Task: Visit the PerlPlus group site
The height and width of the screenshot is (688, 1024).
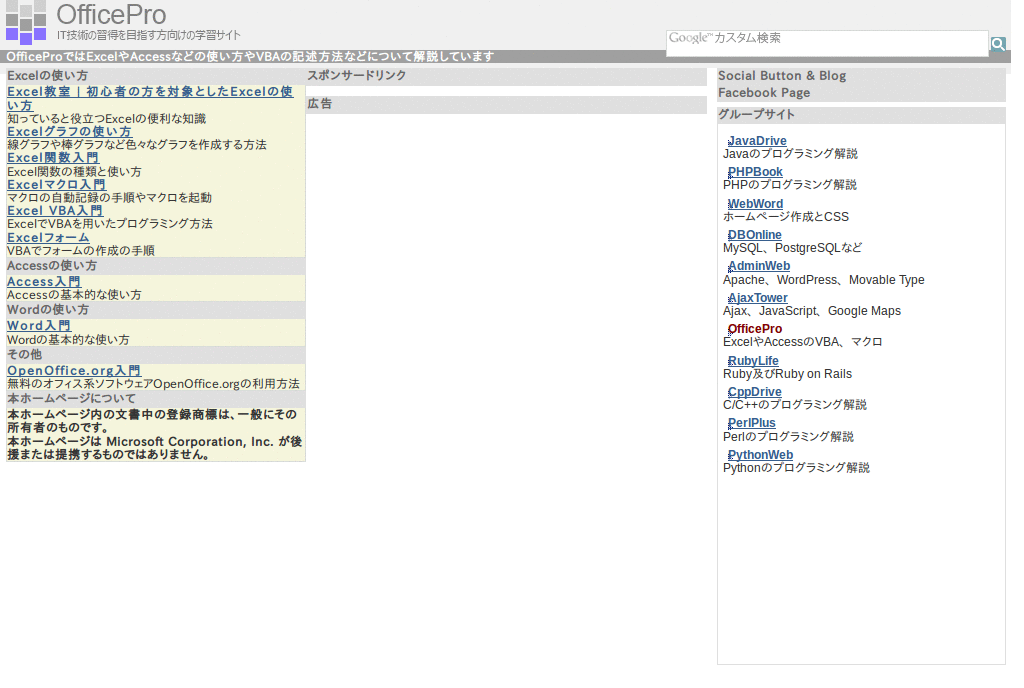Action: coord(752,422)
